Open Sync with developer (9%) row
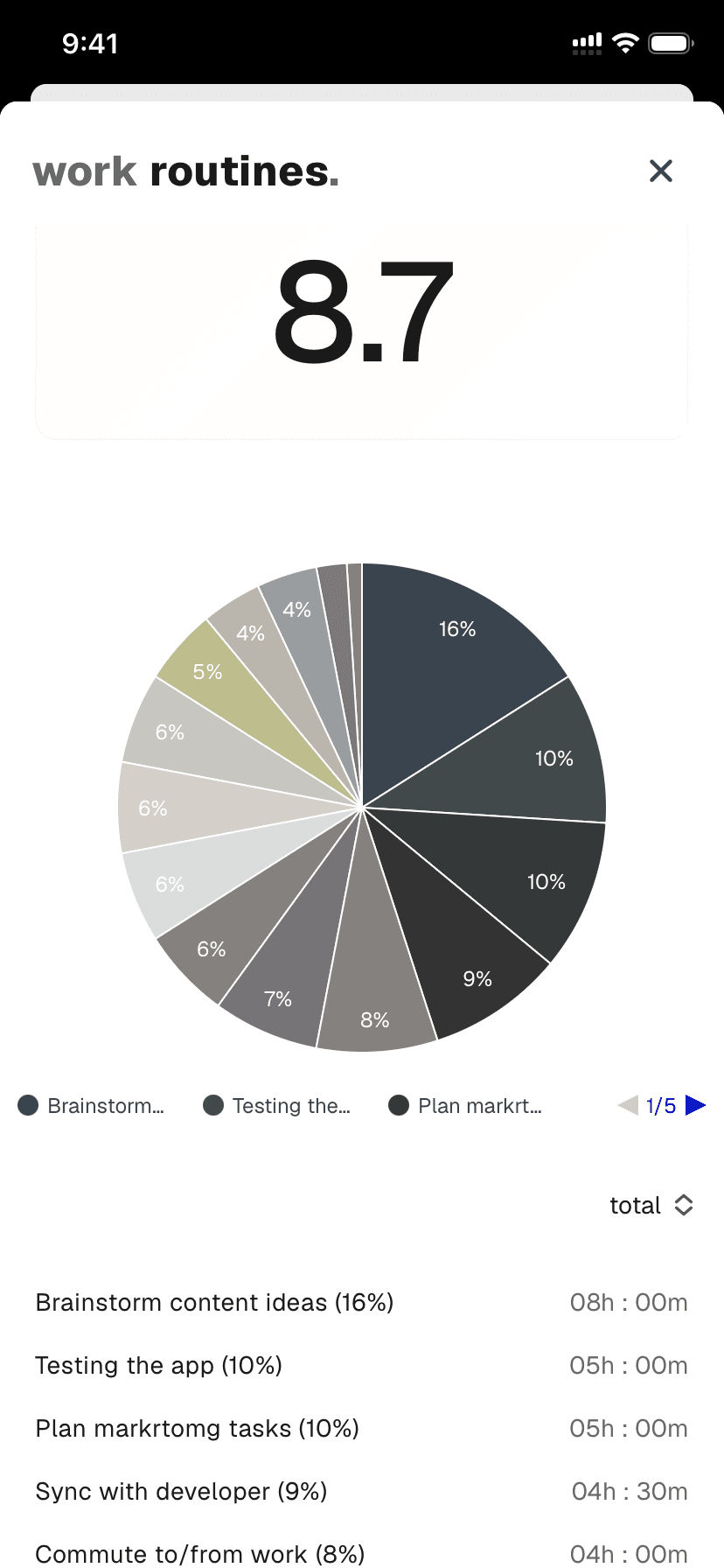724x1568 pixels. (x=181, y=1491)
